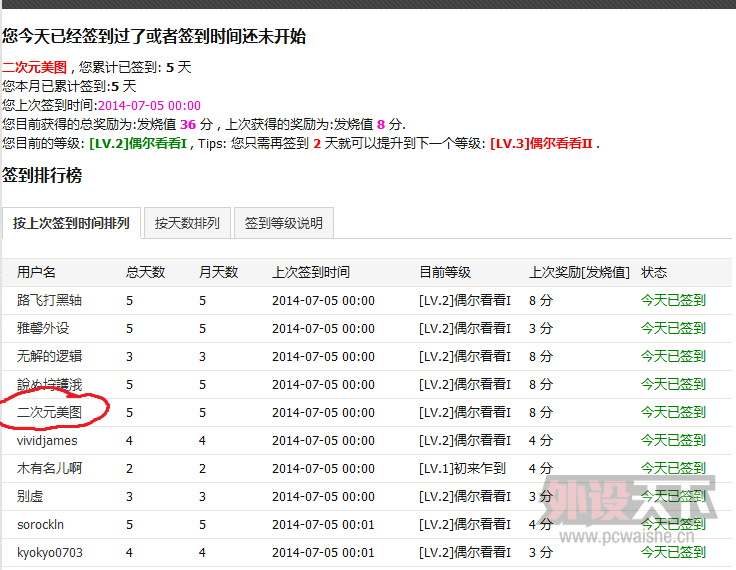736x570 pixels.
Task: Click username kyokyo0703
Action: point(49,552)
